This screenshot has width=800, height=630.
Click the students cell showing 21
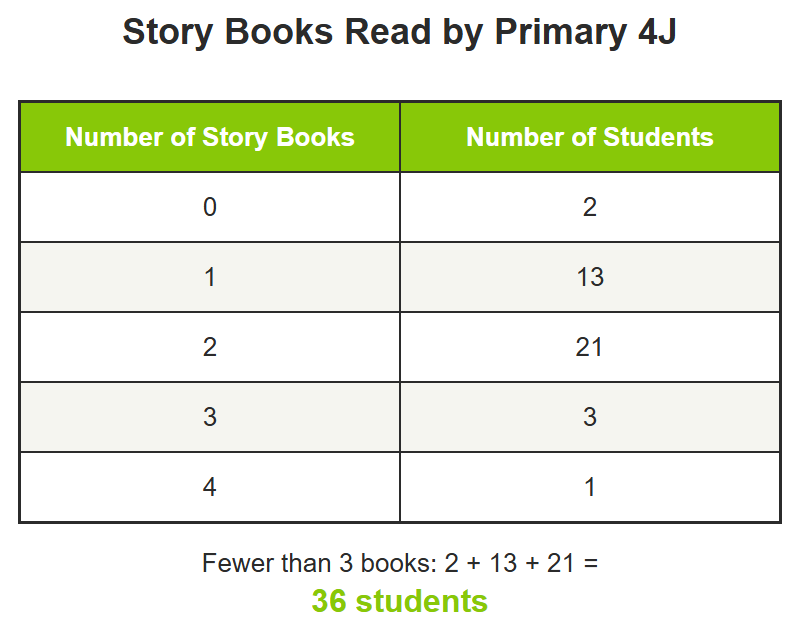click(590, 347)
